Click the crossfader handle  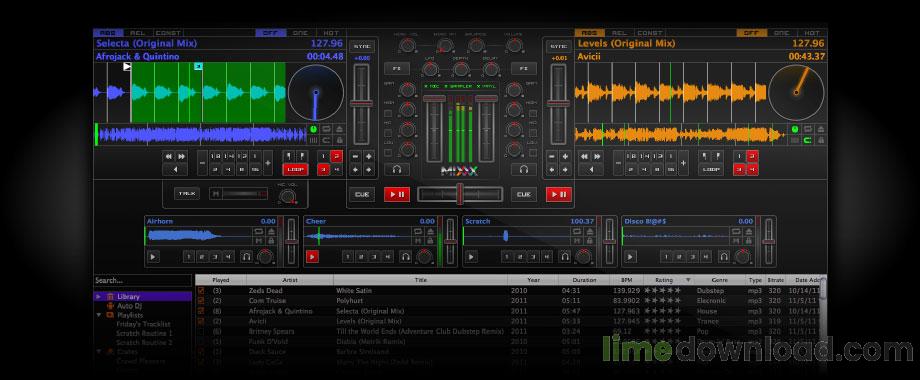(x=460, y=194)
